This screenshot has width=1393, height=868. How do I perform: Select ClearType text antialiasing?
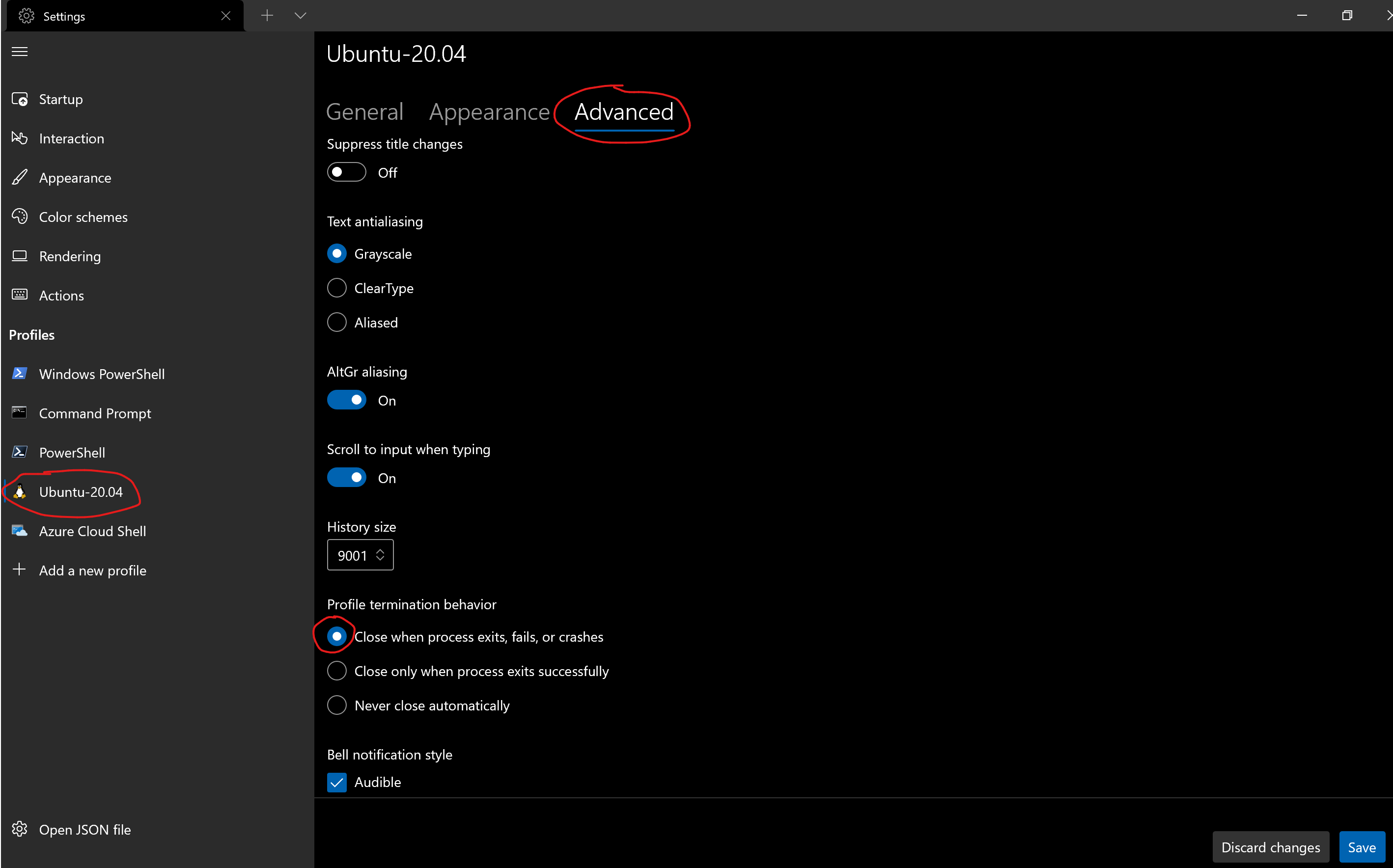click(336, 288)
